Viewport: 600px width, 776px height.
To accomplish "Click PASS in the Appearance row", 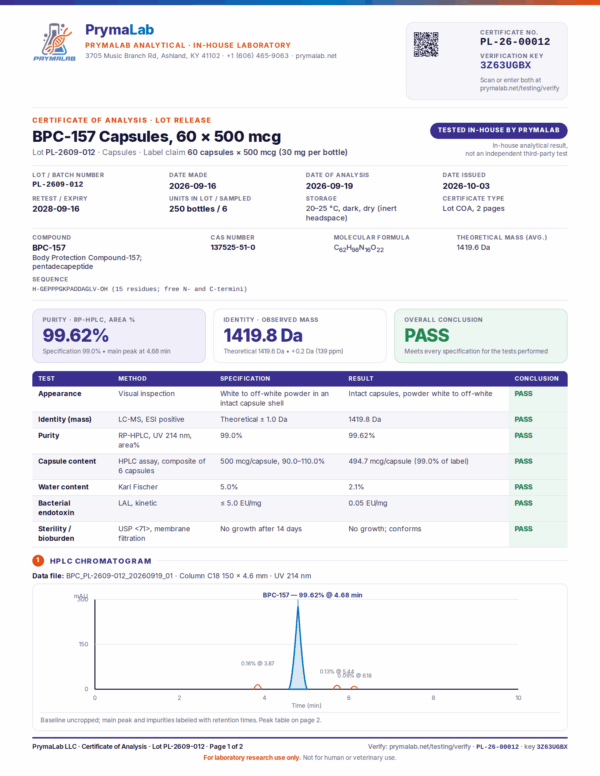I will tap(523, 394).
